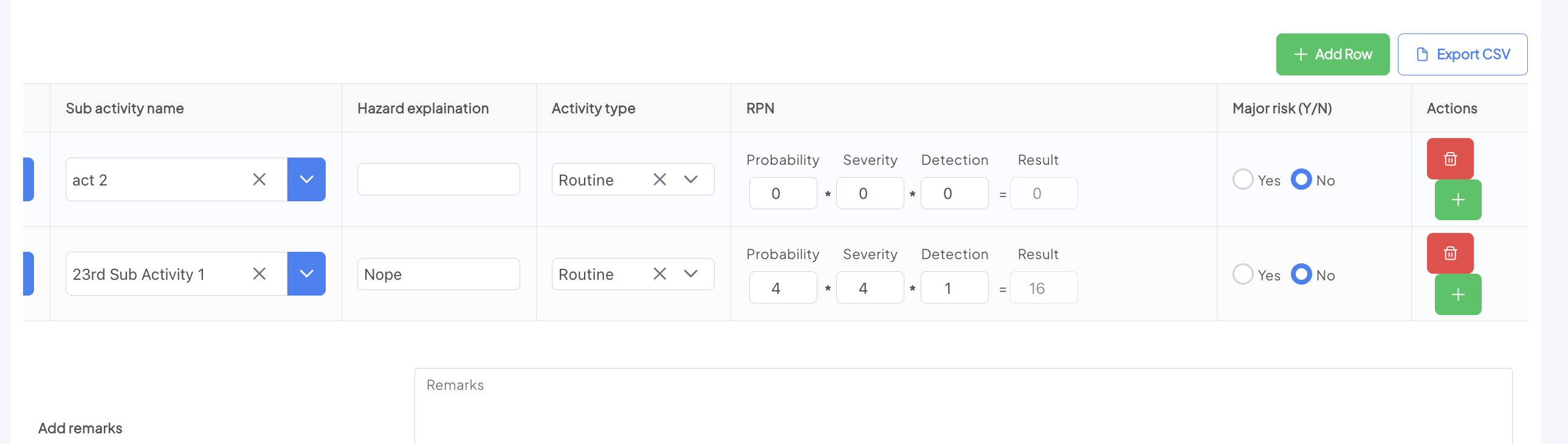Select No for major risk in act 2 row
This screenshot has width=1568, height=444.
[x=1301, y=179]
